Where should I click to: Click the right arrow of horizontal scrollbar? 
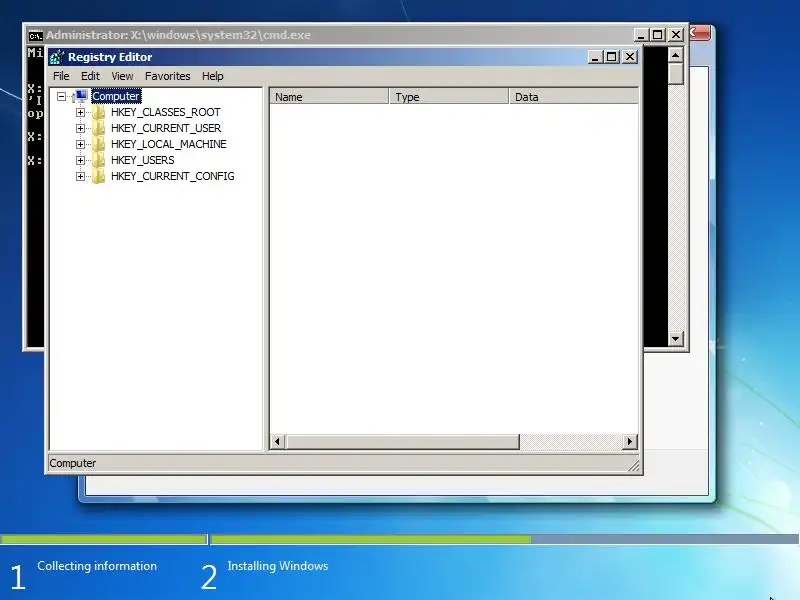pos(630,441)
